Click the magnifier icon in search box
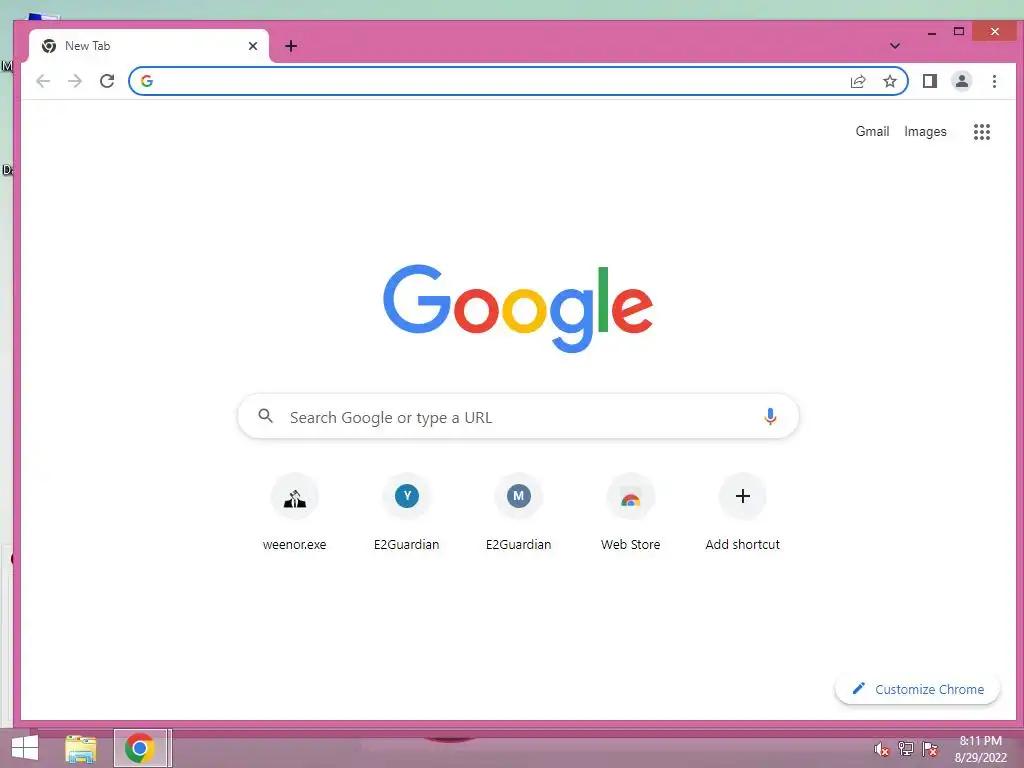The image size is (1024, 768). point(265,416)
